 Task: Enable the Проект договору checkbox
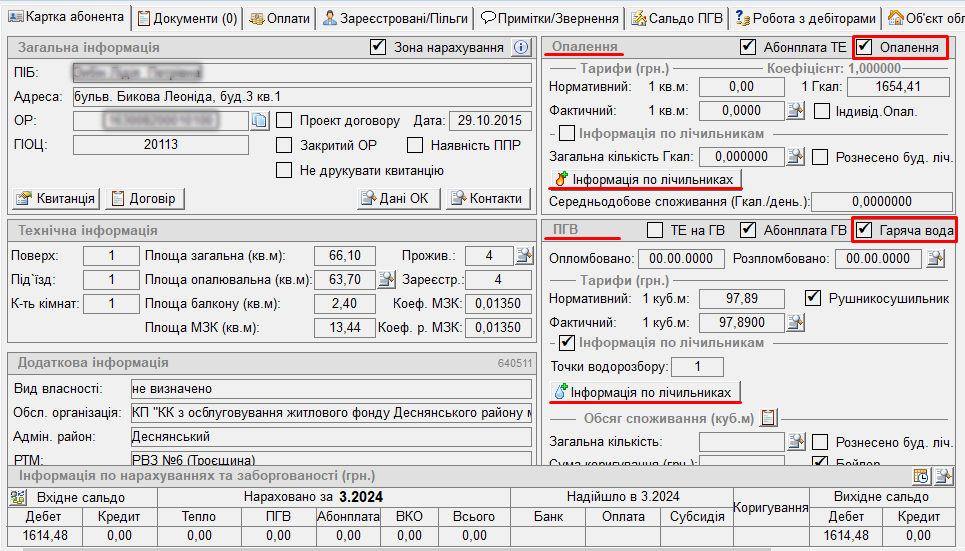point(284,121)
